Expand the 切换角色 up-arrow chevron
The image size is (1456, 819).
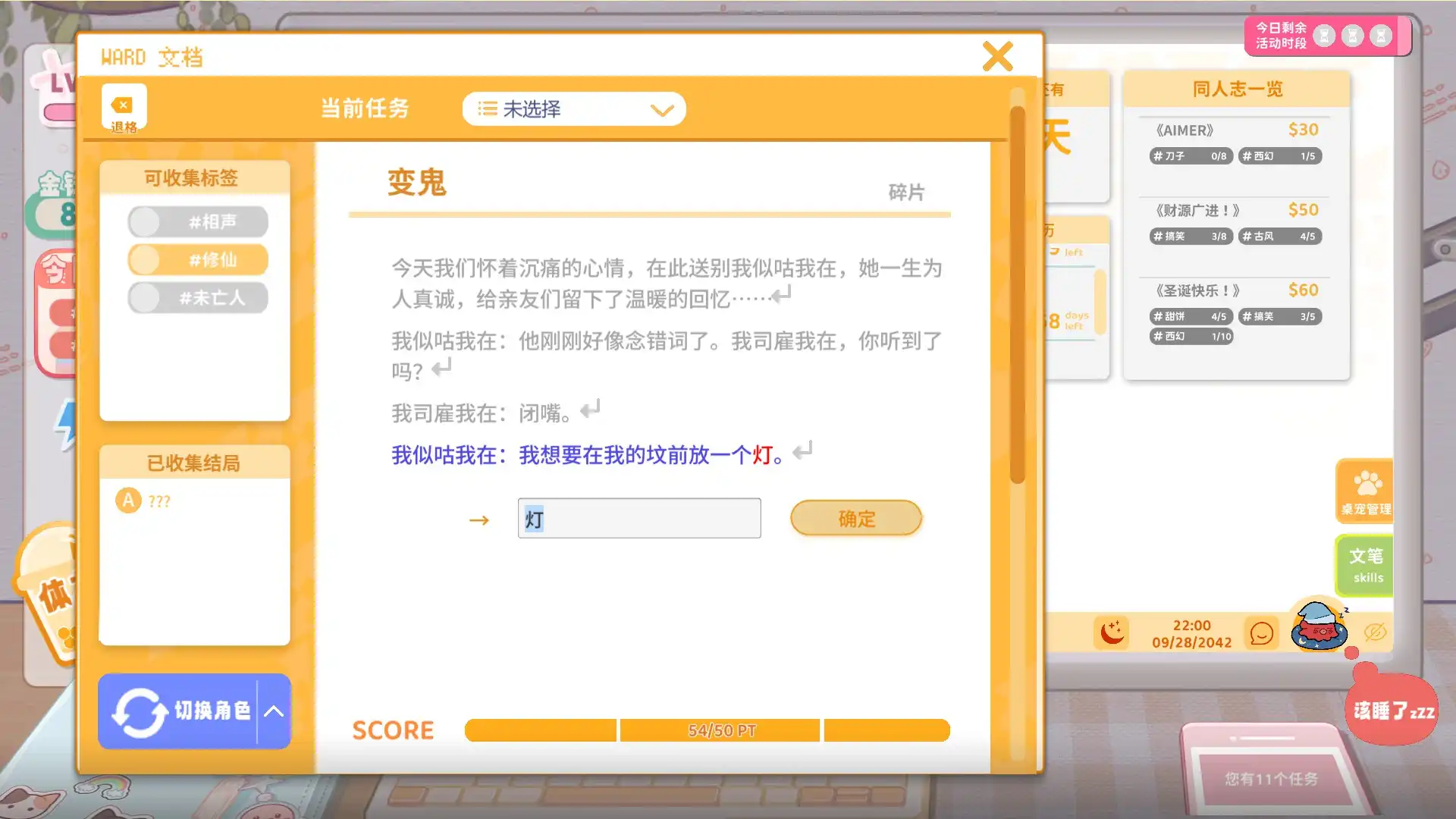274,711
